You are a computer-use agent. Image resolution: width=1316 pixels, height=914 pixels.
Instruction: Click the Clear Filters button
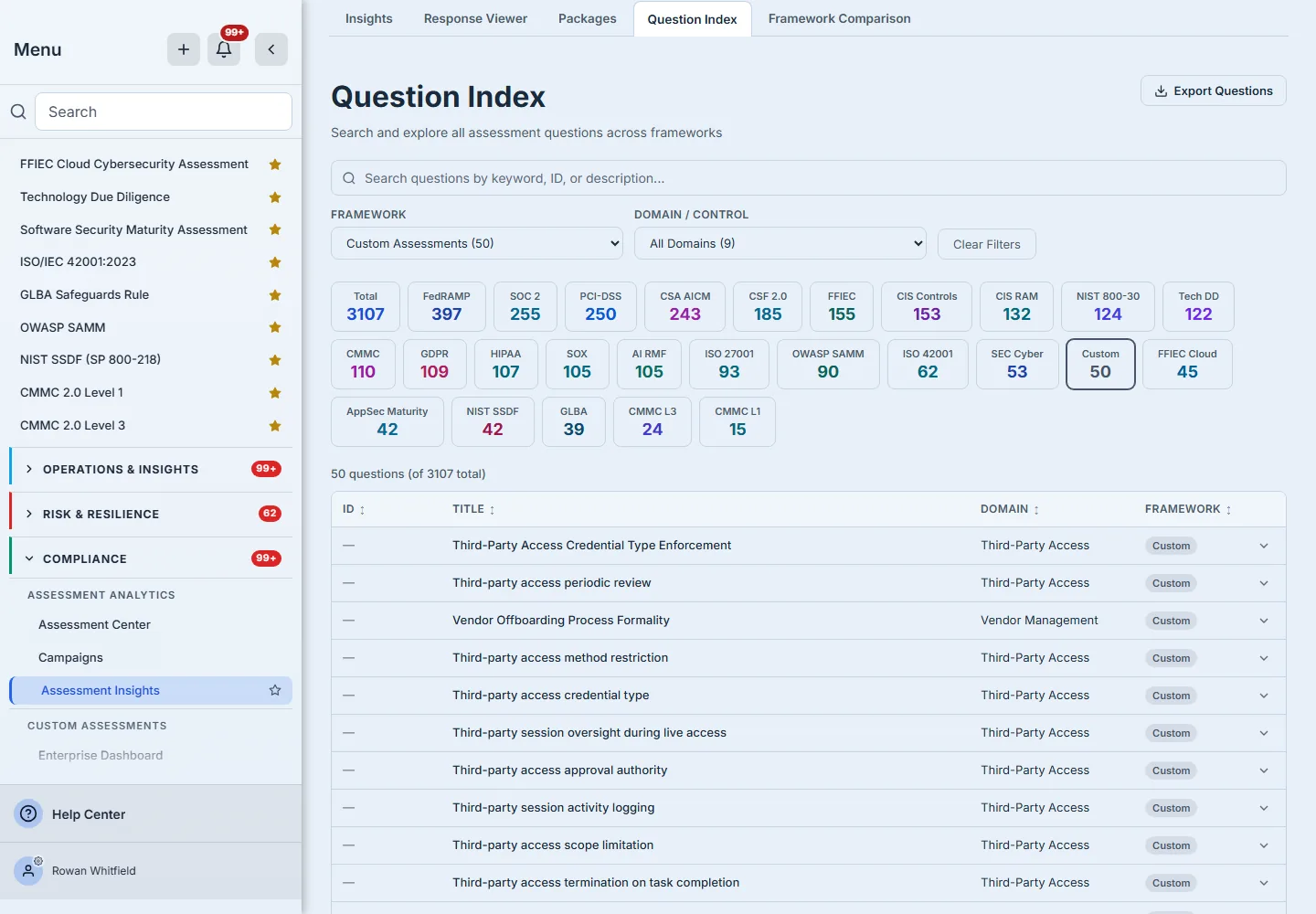pos(987,244)
